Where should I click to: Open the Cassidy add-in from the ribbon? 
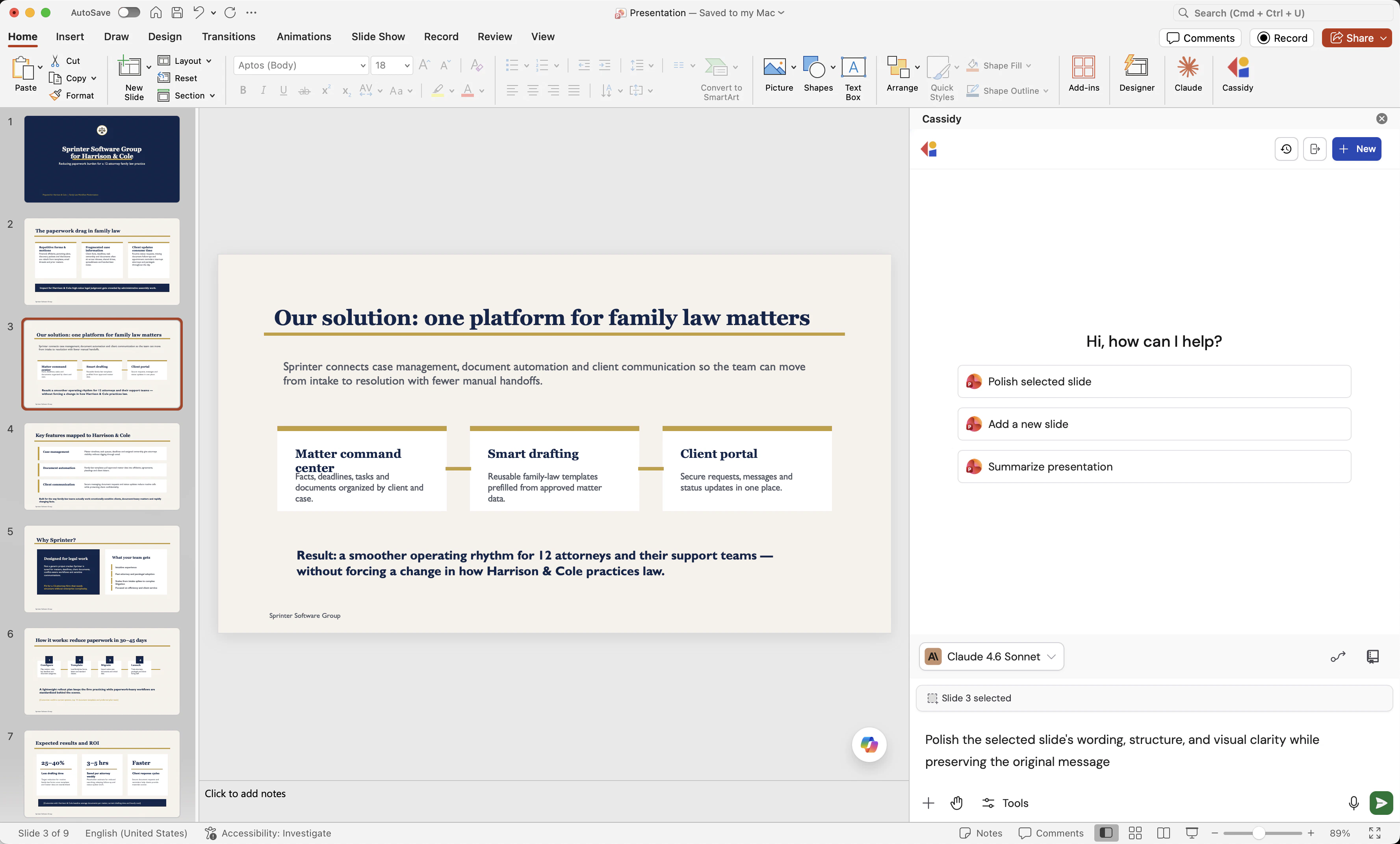(x=1237, y=74)
